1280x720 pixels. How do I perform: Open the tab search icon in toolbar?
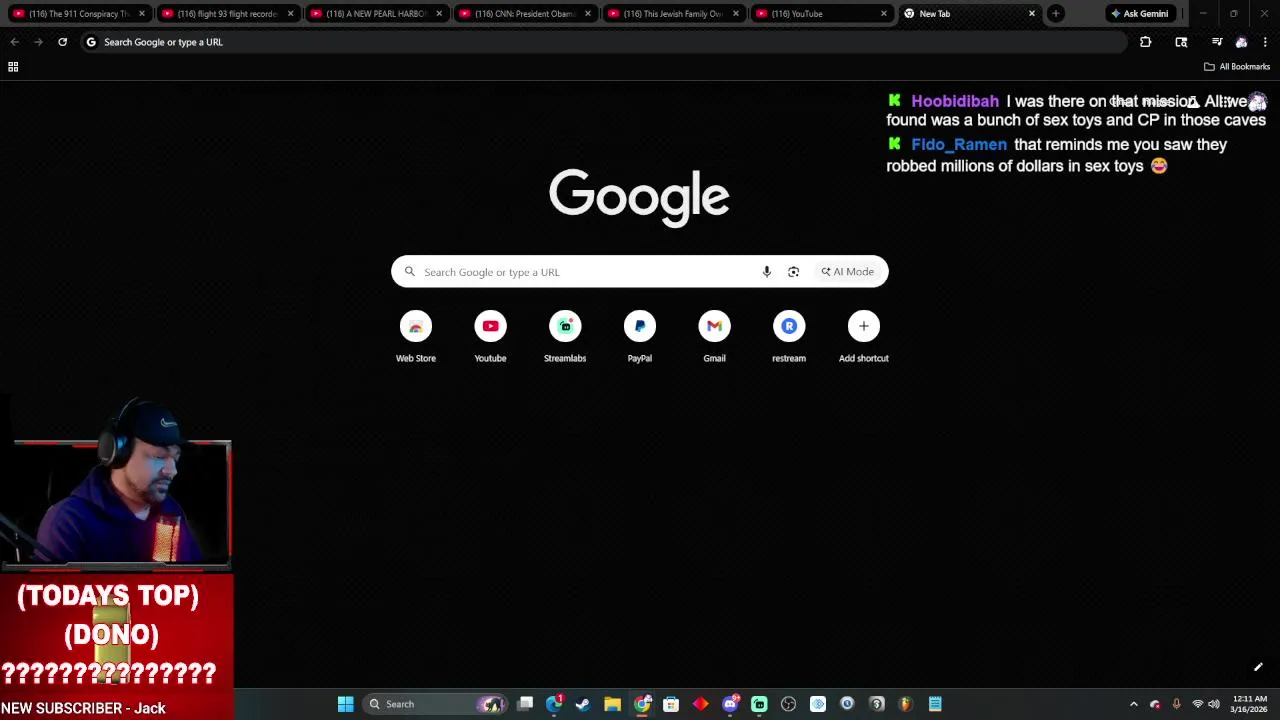point(1181,42)
